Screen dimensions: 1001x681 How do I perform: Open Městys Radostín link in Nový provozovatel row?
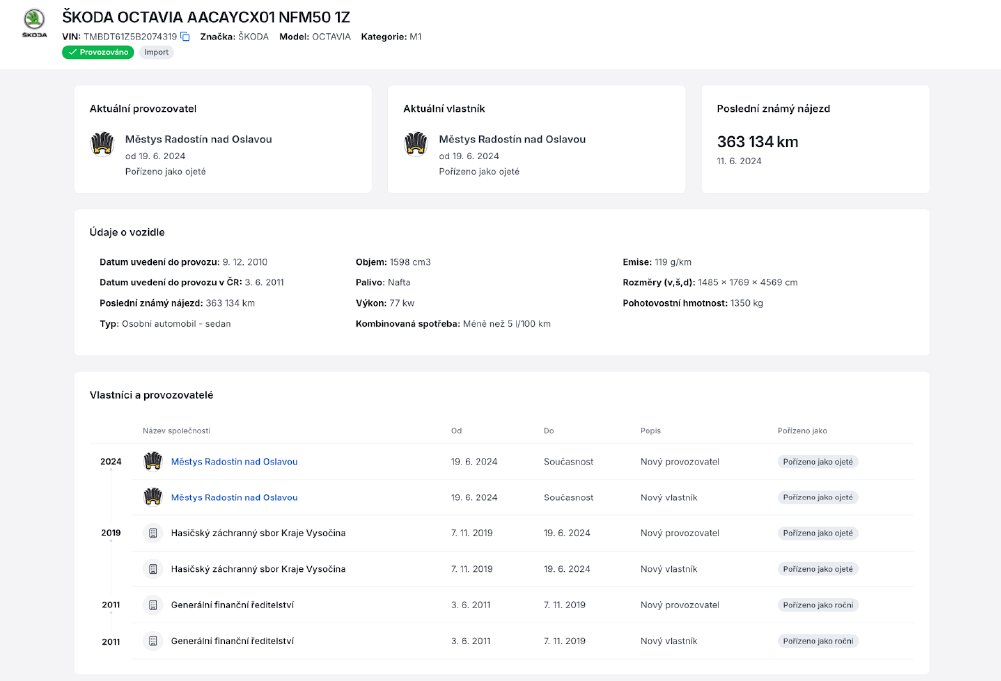tap(234, 462)
